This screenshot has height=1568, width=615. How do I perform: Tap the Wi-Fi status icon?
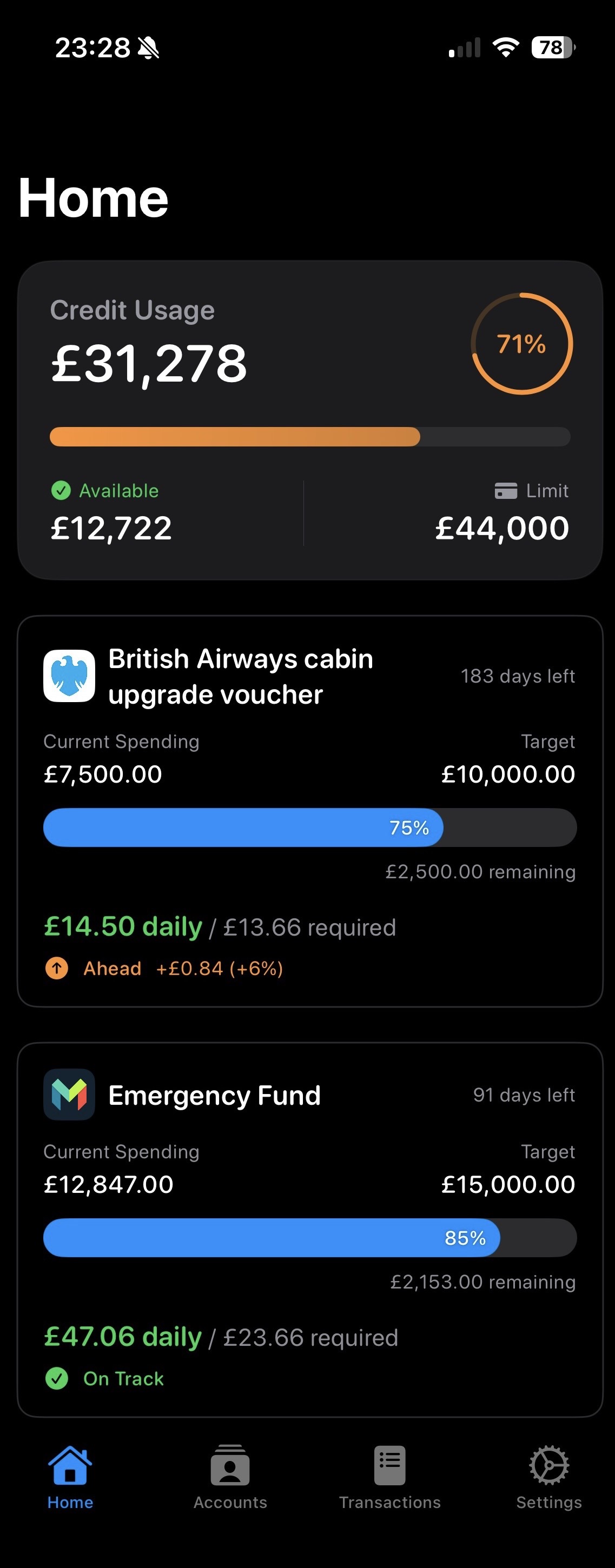tap(505, 48)
